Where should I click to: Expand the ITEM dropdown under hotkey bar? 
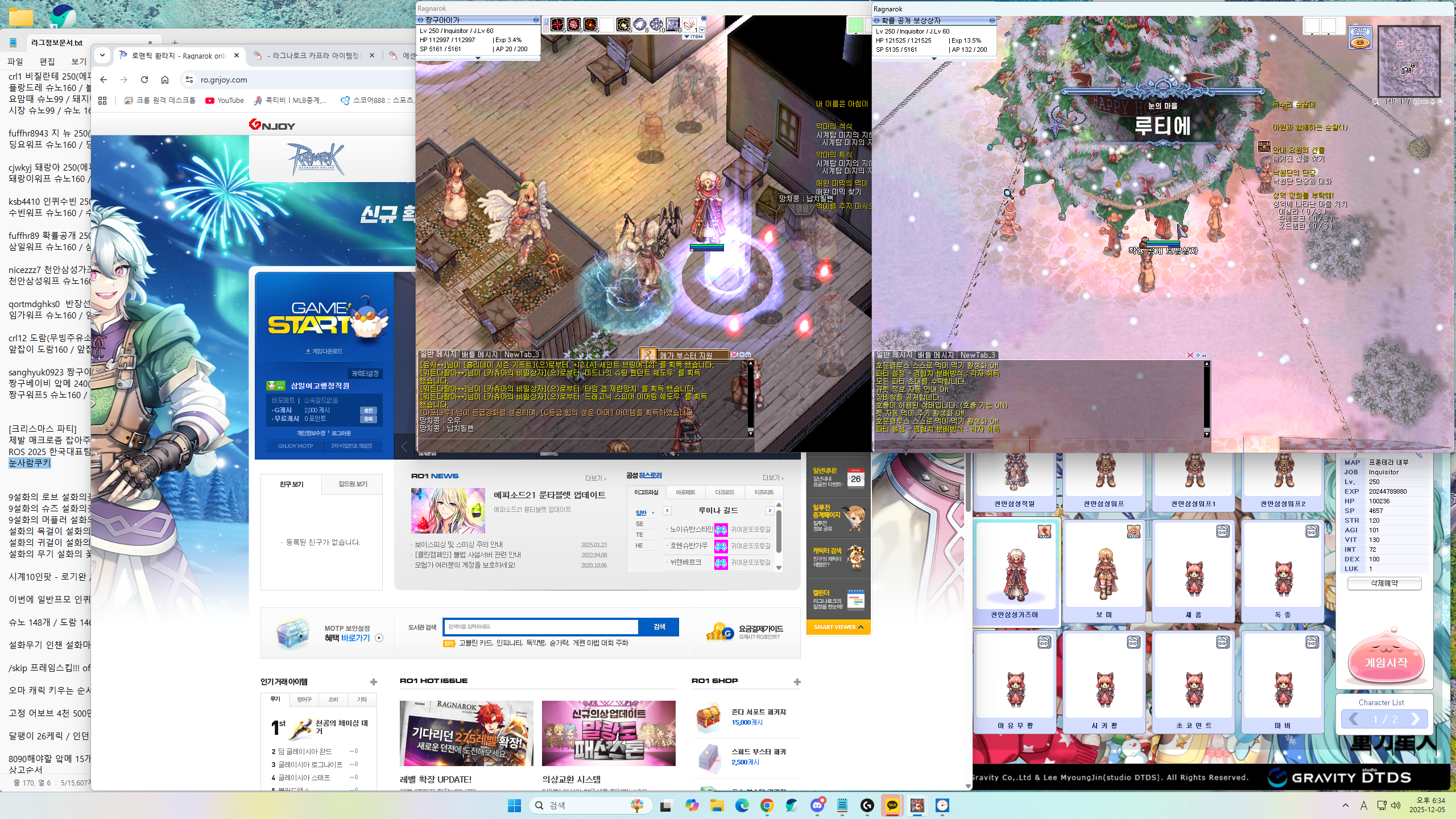pos(693,37)
